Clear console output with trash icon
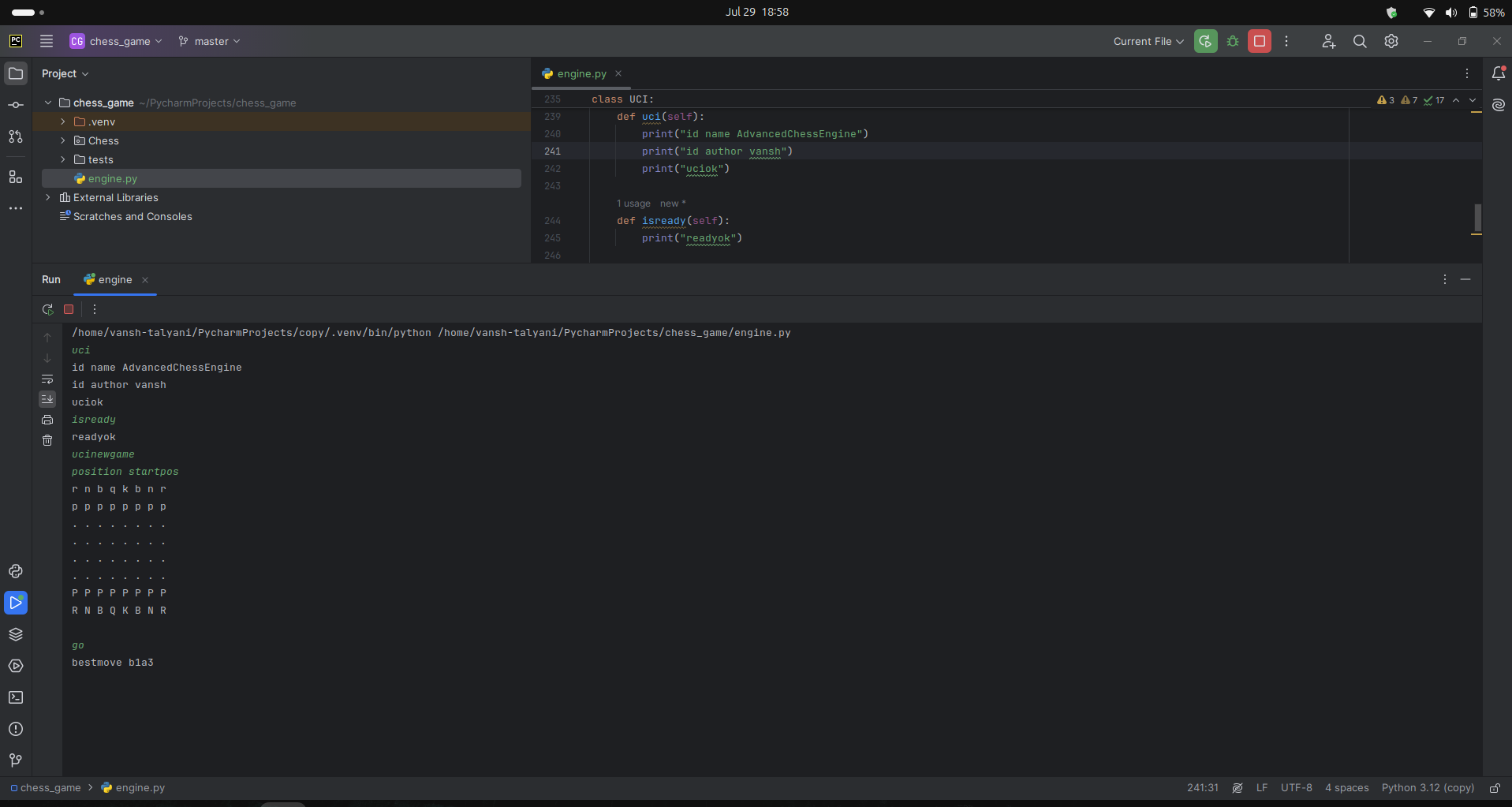This screenshot has width=1512, height=807. (x=47, y=440)
